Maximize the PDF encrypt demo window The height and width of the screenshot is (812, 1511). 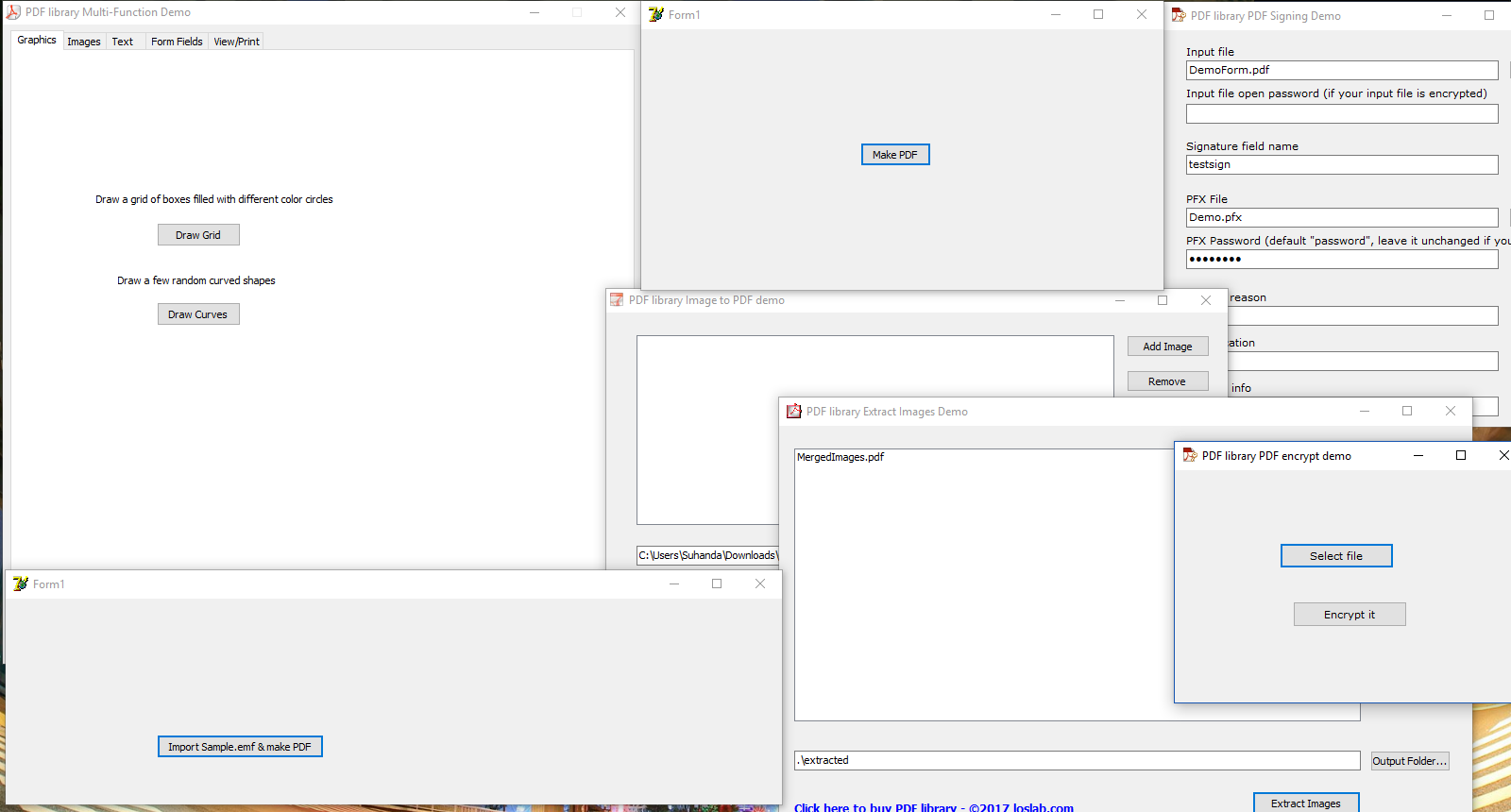pyautogui.click(x=1461, y=455)
